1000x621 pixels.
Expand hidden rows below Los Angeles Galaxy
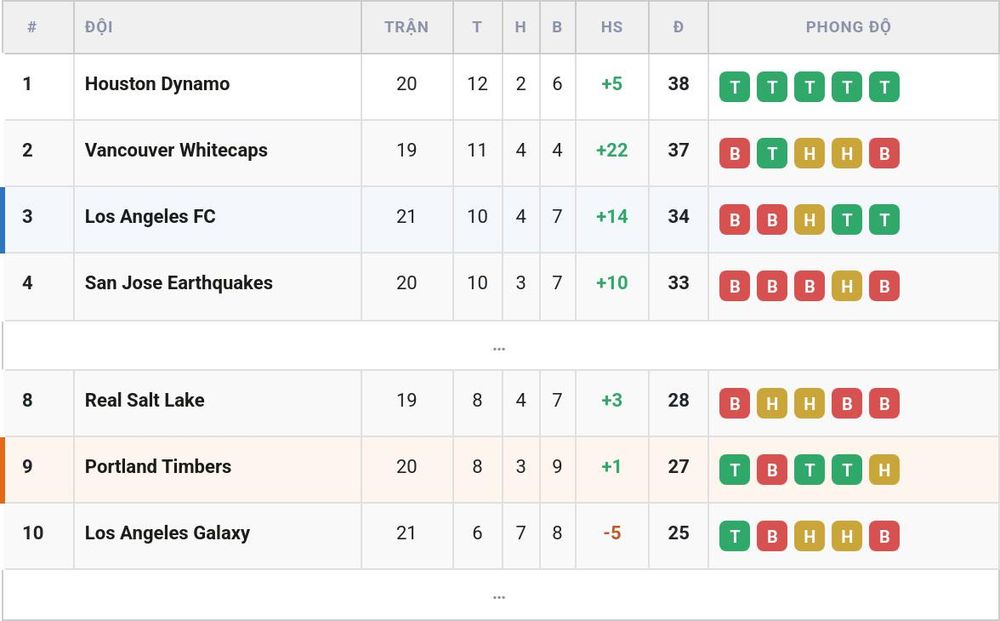pyautogui.click(x=499, y=594)
